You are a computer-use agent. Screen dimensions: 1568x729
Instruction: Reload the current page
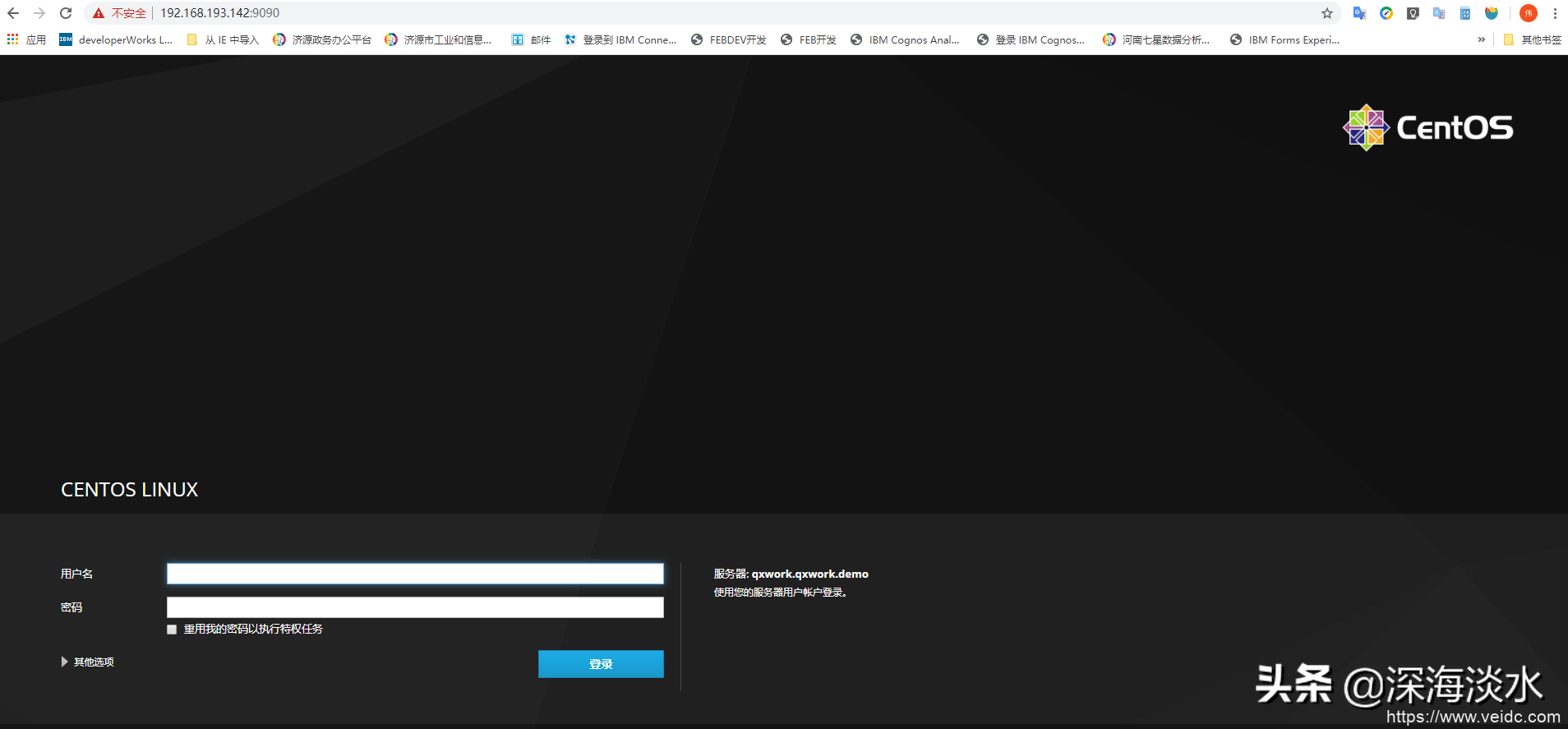pos(66,13)
